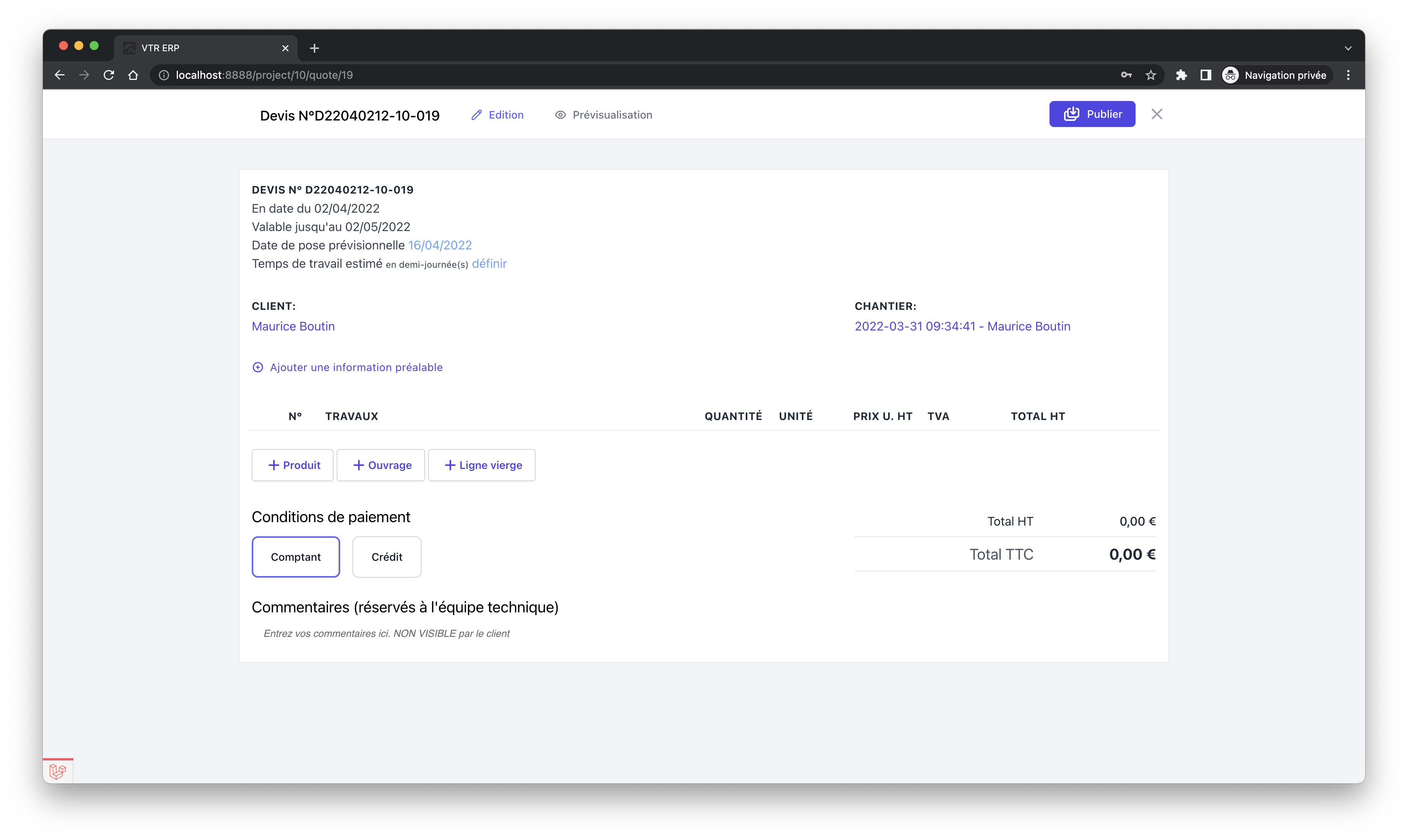The width and height of the screenshot is (1408, 840).
Task: Click the Laravel debugbar icon
Action: click(58, 771)
